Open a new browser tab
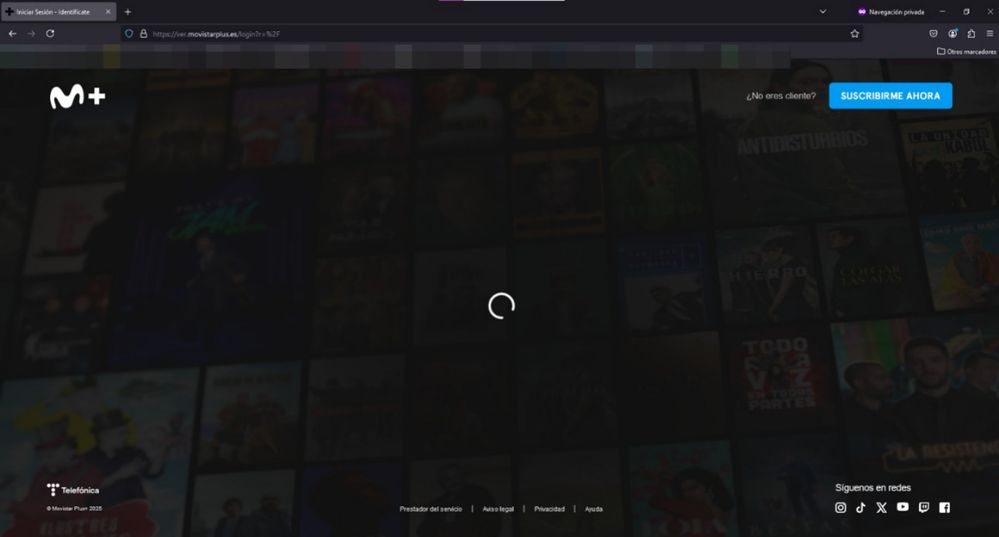Image resolution: width=999 pixels, height=537 pixels. click(x=128, y=11)
